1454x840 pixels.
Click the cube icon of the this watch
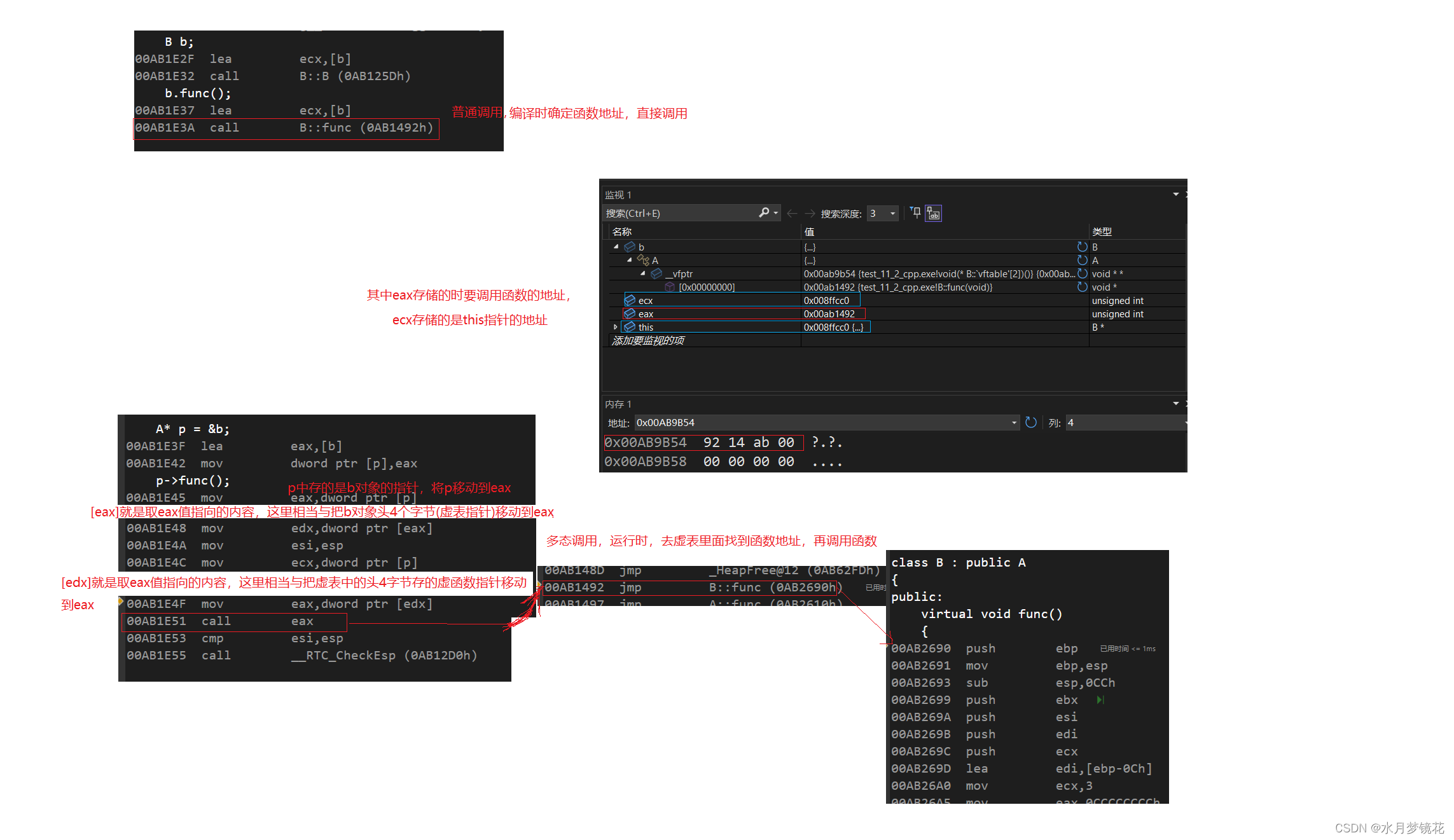pos(630,327)
